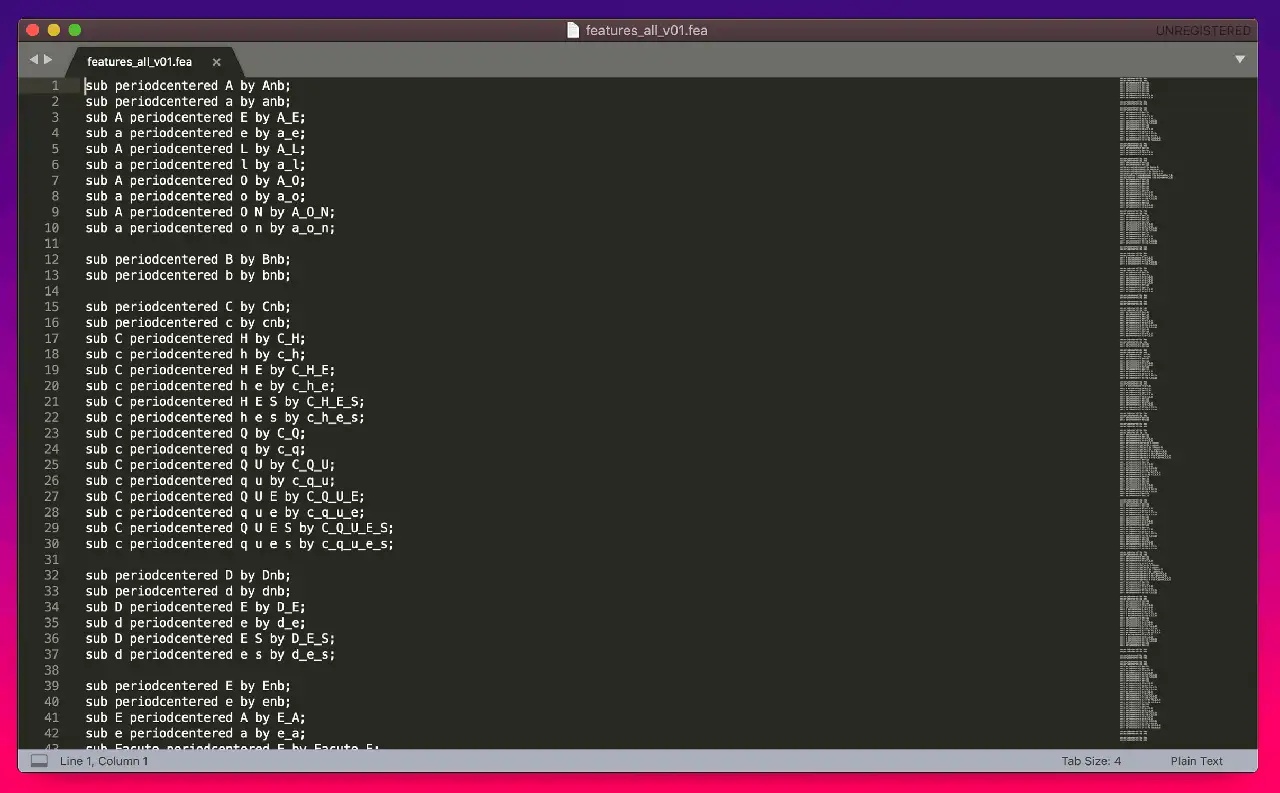
Task: Minimize the window with the yellow button
Action: [x=54, y=30]
